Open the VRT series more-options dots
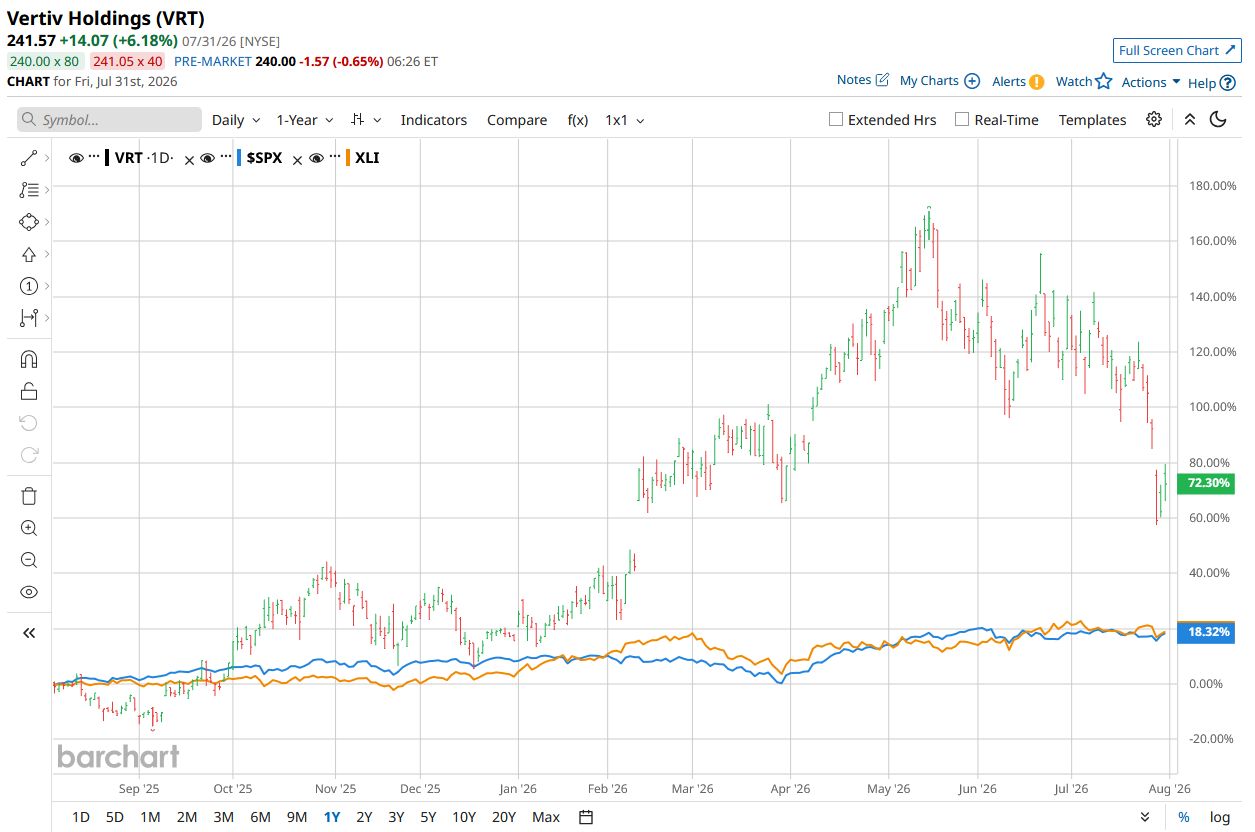The image size is (1255, 832). coord(93,157)
